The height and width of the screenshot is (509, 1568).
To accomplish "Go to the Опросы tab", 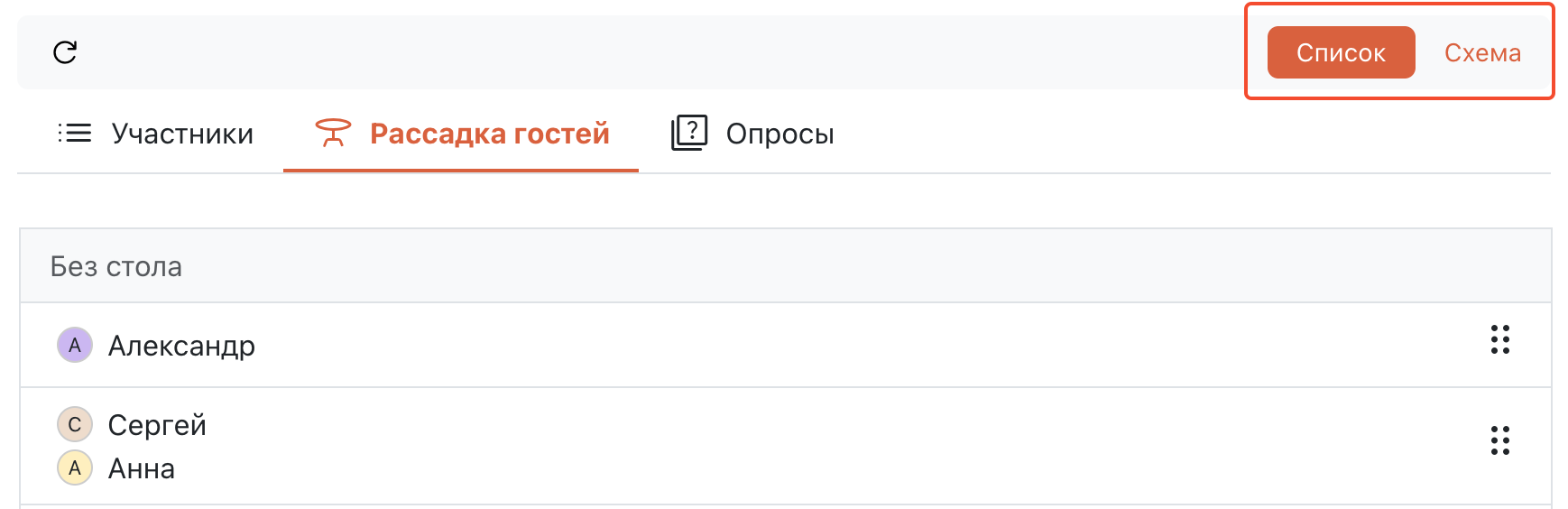I will tap(779, 134).
